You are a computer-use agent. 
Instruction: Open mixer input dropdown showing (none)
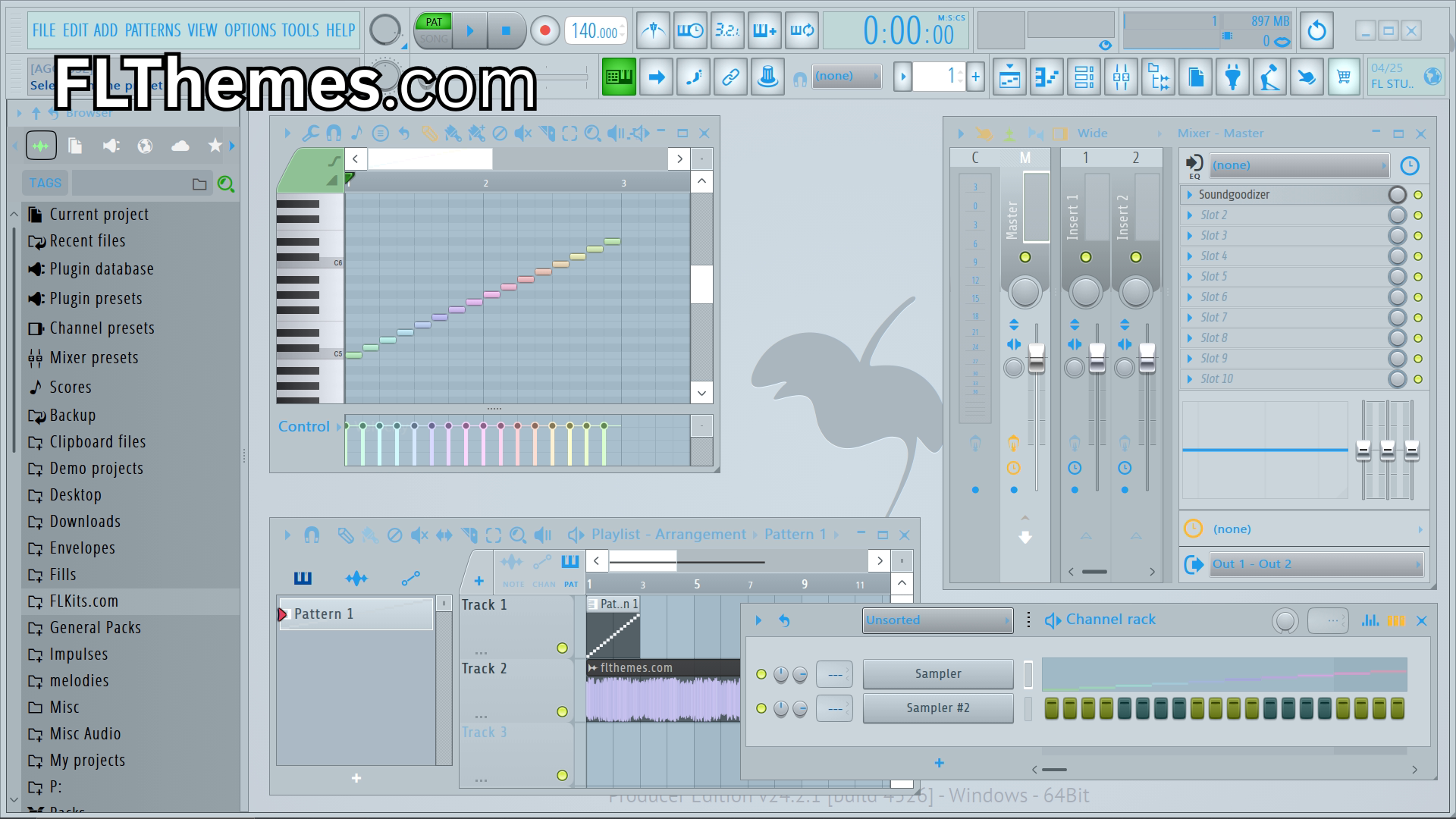1299,165
